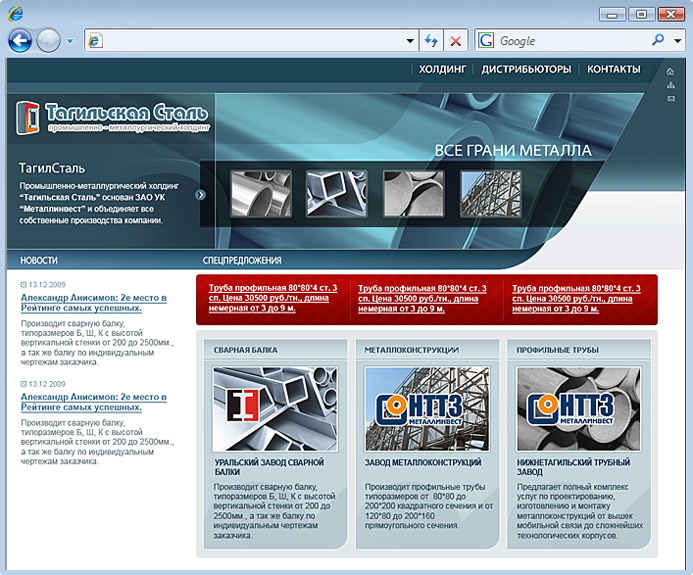Click the home icon on site header
The width and height of the screenshot is (693, 575).
click(x=670, y=71)
